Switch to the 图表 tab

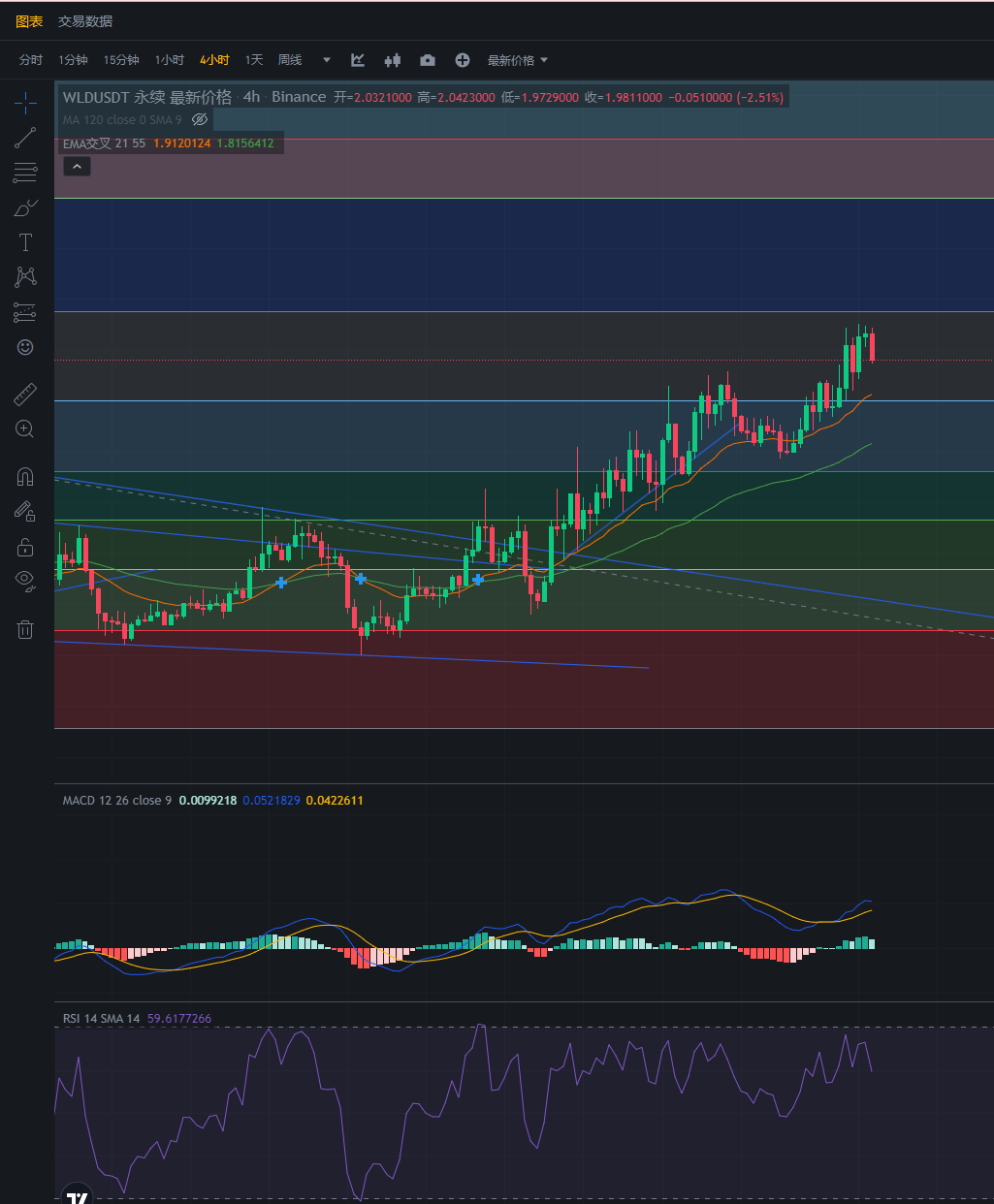29,21
